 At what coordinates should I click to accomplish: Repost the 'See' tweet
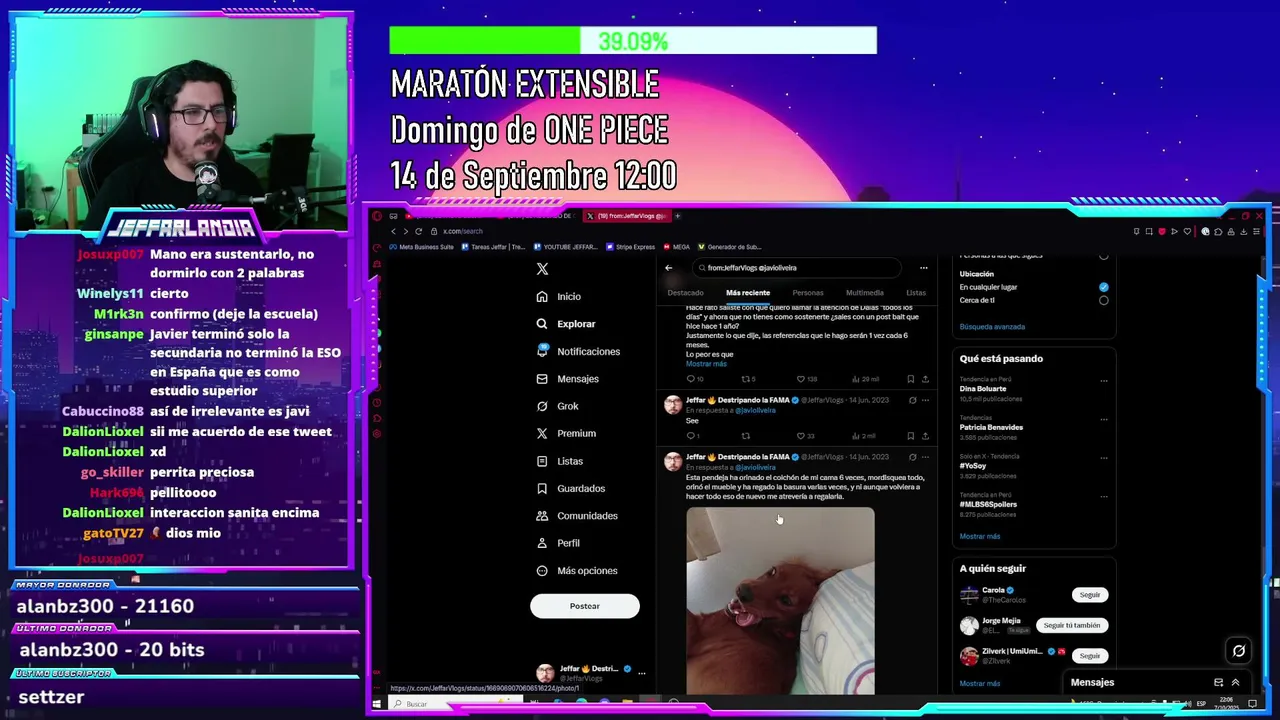coord(745,436)
